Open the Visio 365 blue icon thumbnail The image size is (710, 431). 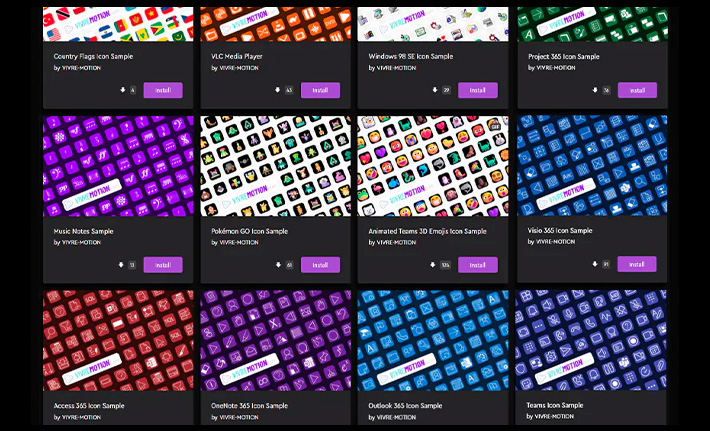[x=592, y=165]
